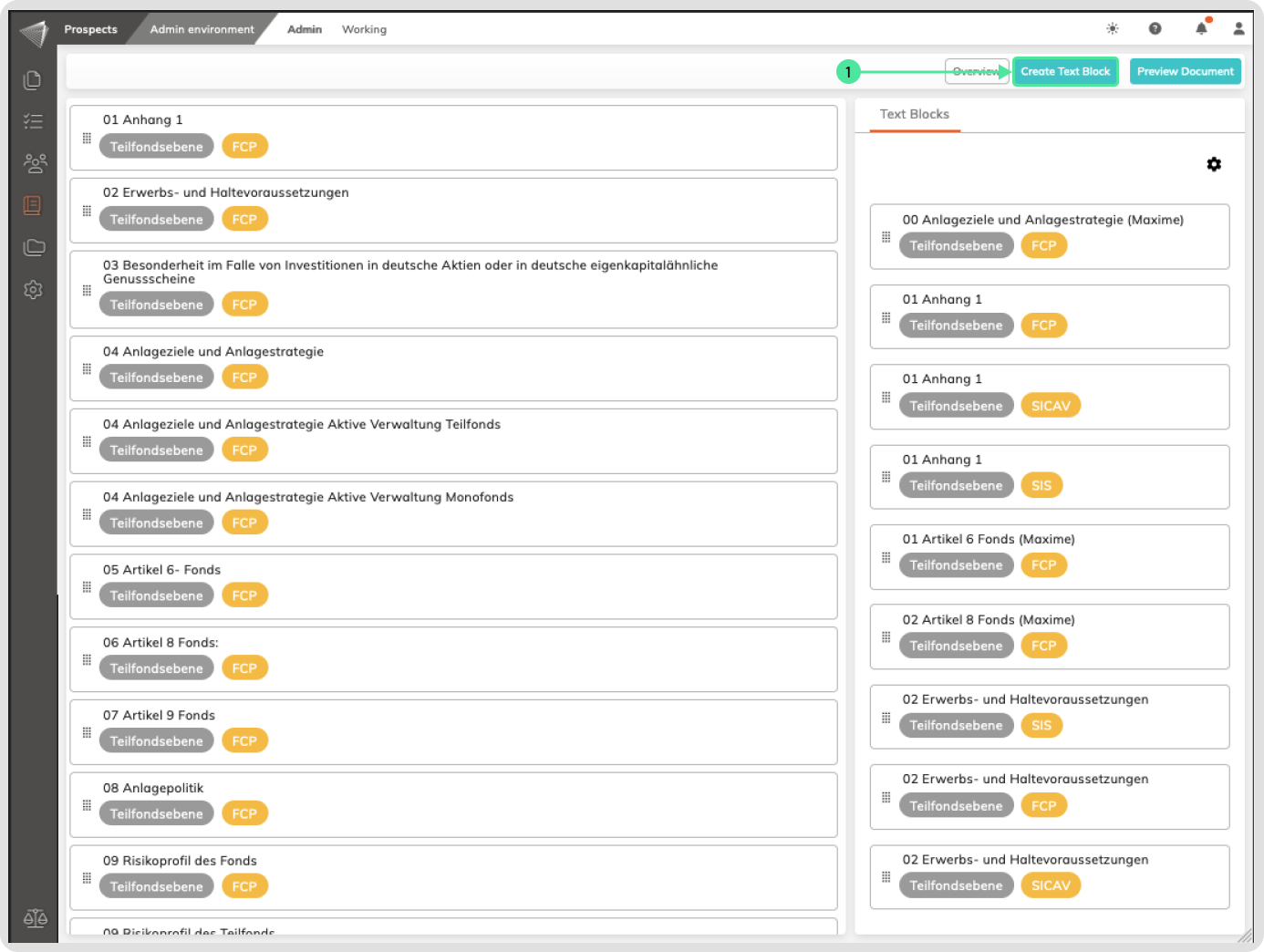Viewport: 1264px width, 952px height.
Task: Click the documents icon in left sidebar
Action: (33, 80)
